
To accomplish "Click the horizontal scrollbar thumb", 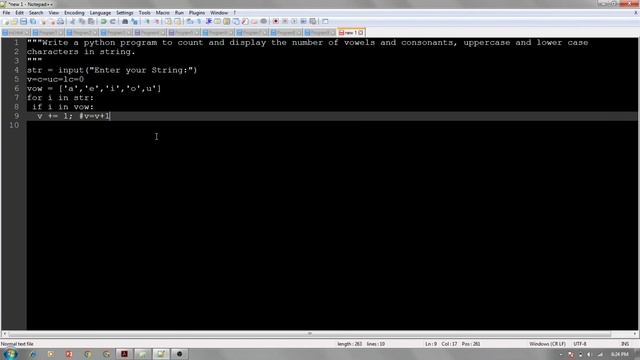I will [309, 333].
